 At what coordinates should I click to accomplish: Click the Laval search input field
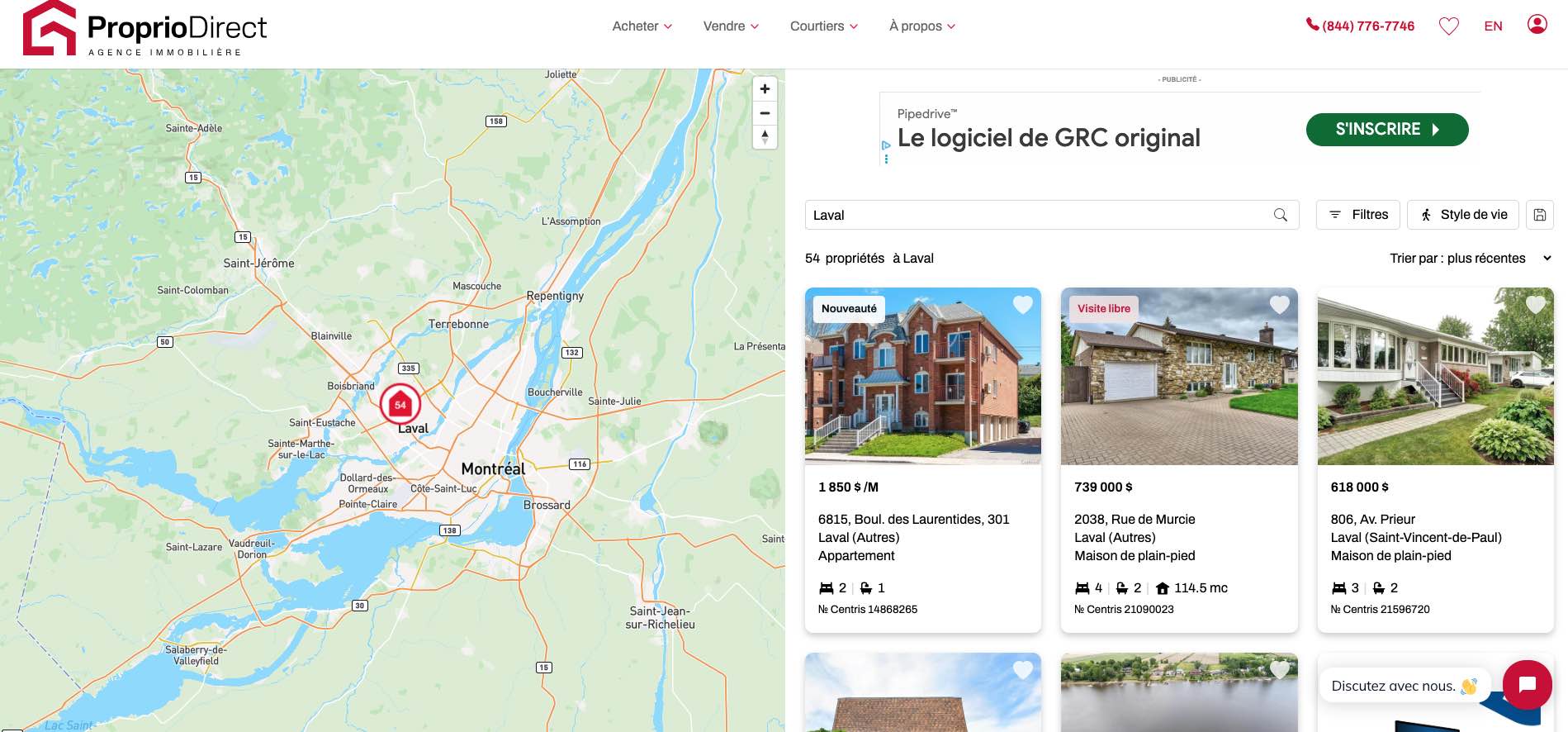[1036, 215]
